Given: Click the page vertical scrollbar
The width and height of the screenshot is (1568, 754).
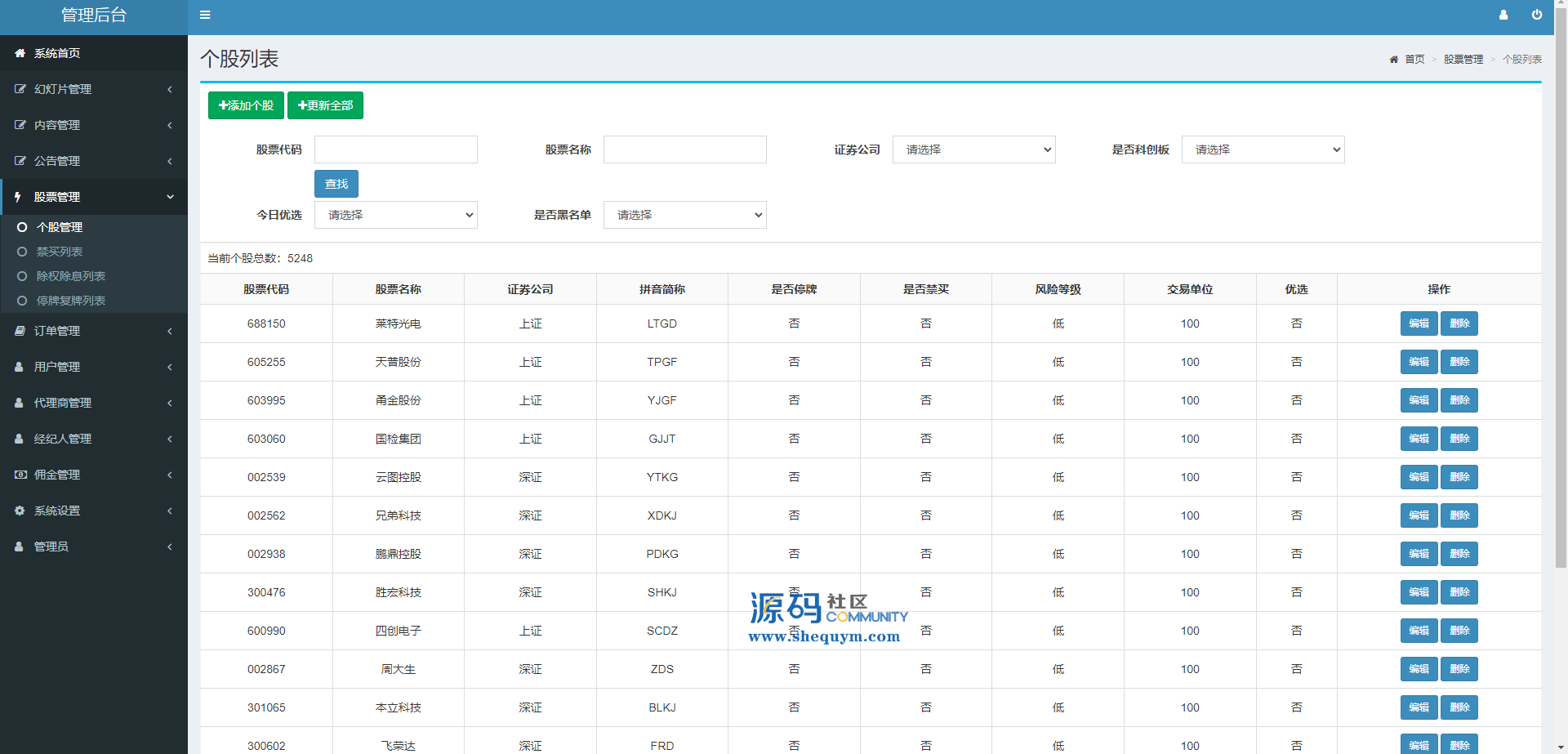Looking at the screenshot, I should 1561,286.
